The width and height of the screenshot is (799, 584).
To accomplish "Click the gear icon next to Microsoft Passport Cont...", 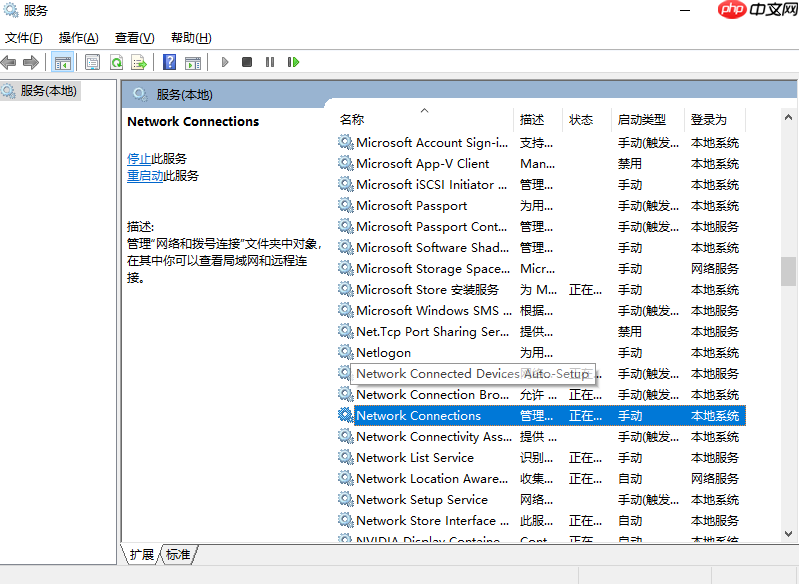I will point(345,226).
